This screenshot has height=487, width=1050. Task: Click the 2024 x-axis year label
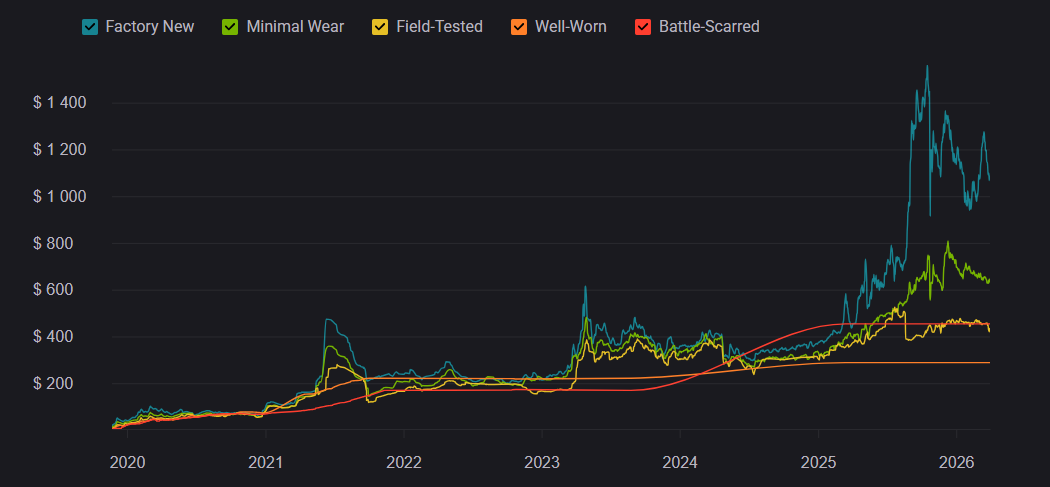[680, 462]
